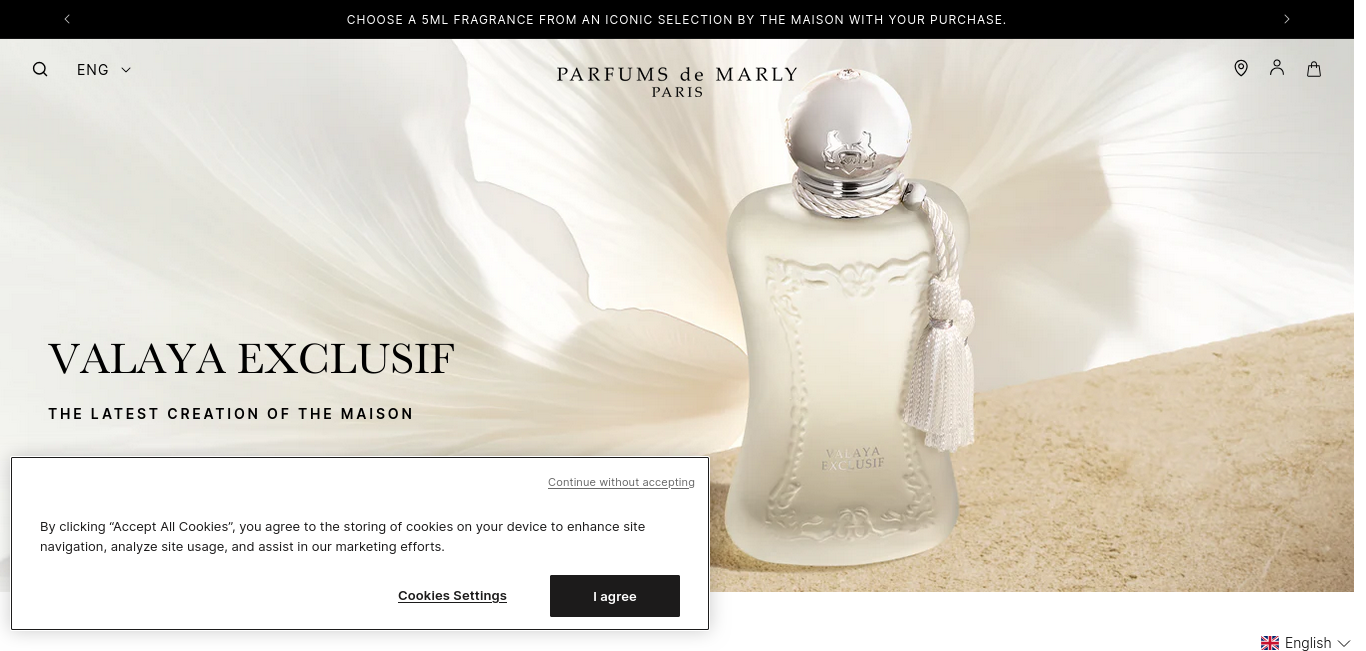Open Cookies Settings
This screenshot has height=651, width=1366.
click(452, 596)
